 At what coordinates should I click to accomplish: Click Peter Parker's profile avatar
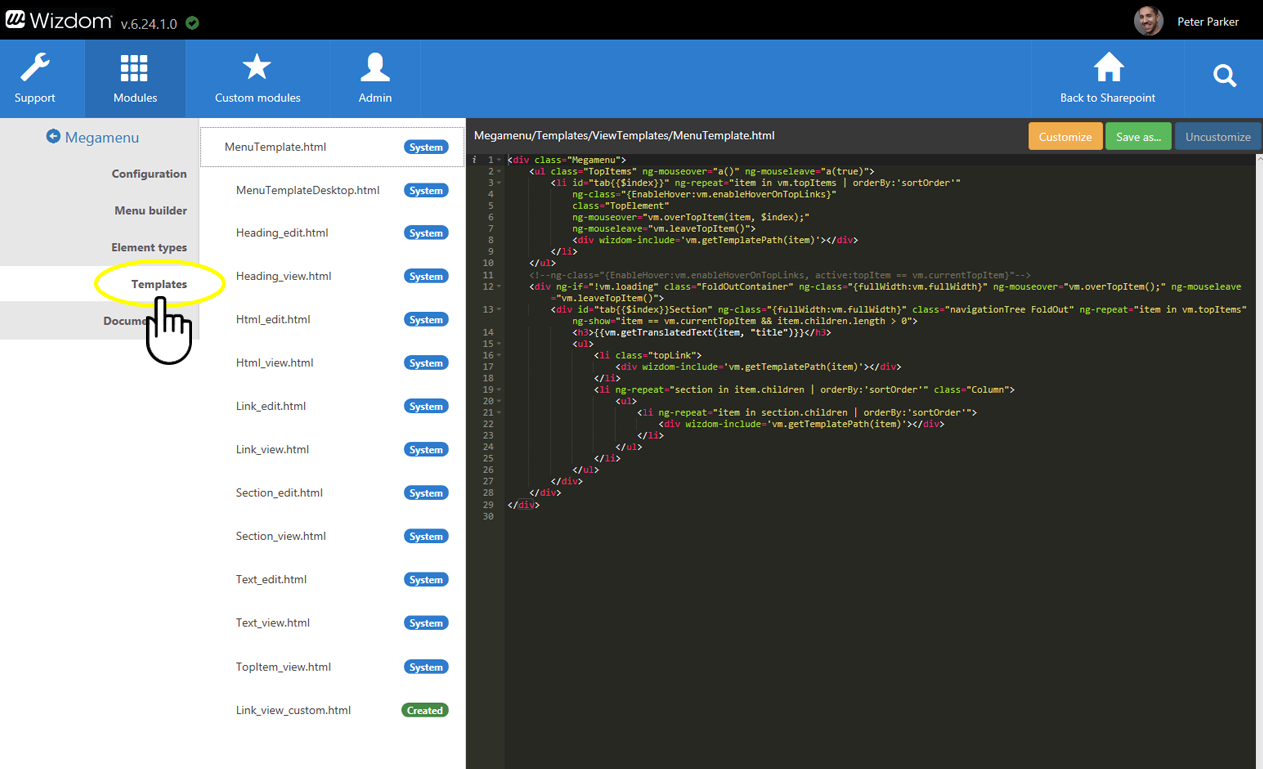[1148, 21]
